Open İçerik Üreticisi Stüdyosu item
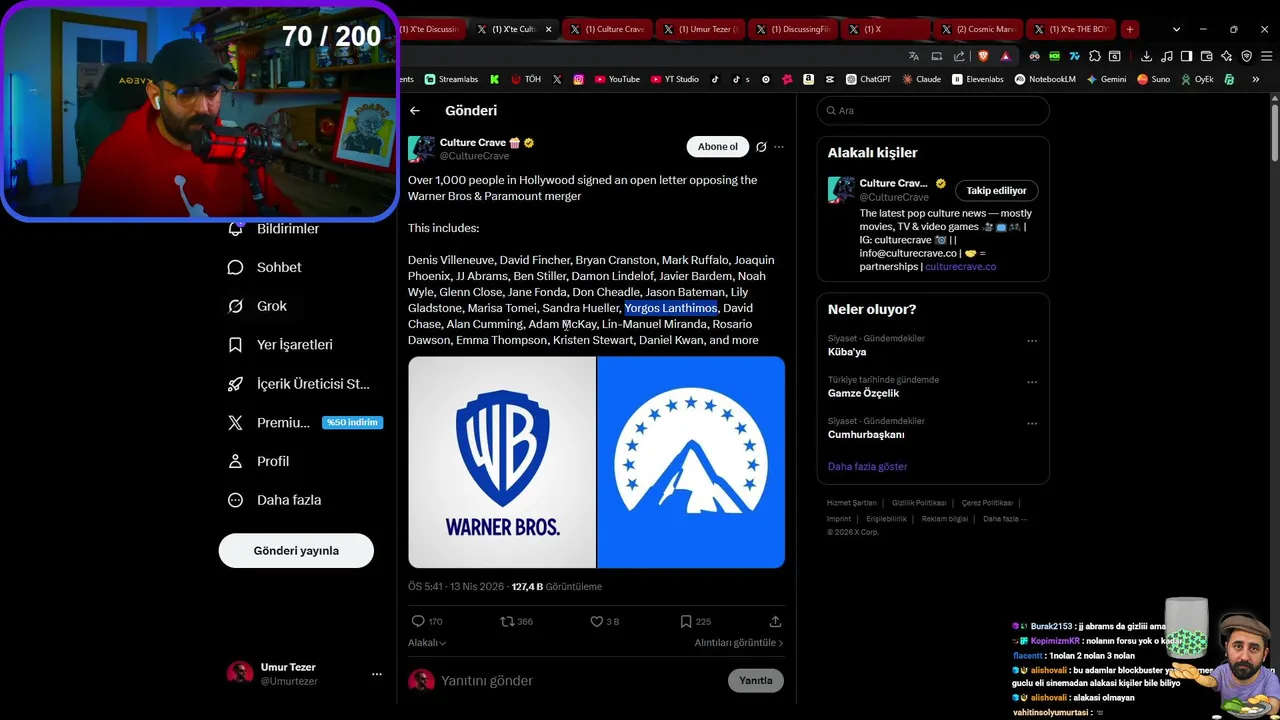The image size is (1280, 720). pyautogui.click(x=299, y=384)
